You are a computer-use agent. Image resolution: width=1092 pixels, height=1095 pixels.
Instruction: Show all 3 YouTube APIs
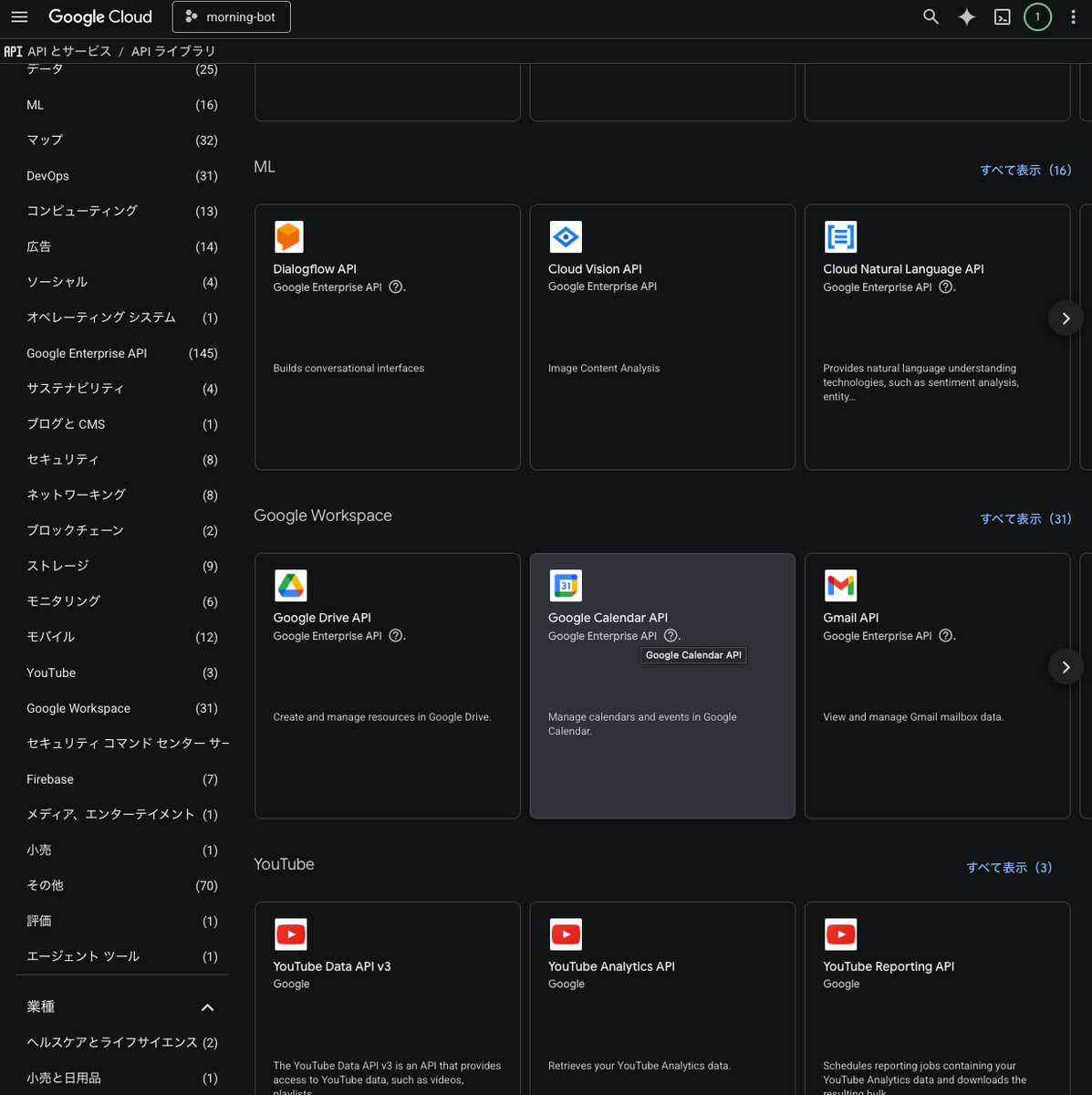click(x=1009, y=867)
